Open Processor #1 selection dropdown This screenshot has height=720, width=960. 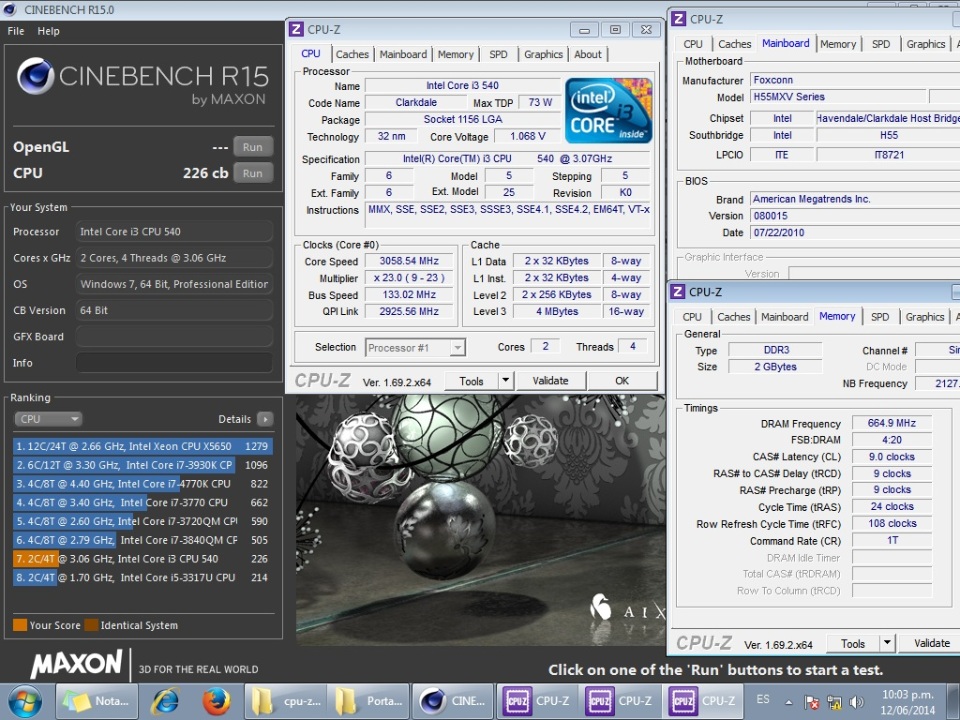point(415,348)
